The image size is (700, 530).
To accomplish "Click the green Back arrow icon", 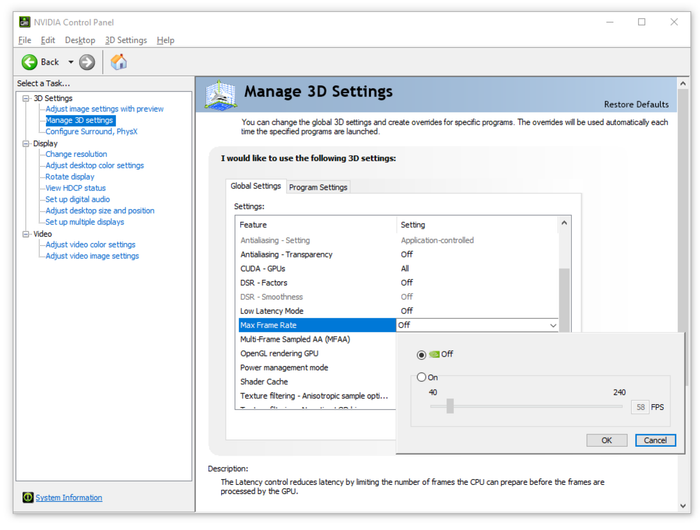I will (x=29, y=62).
